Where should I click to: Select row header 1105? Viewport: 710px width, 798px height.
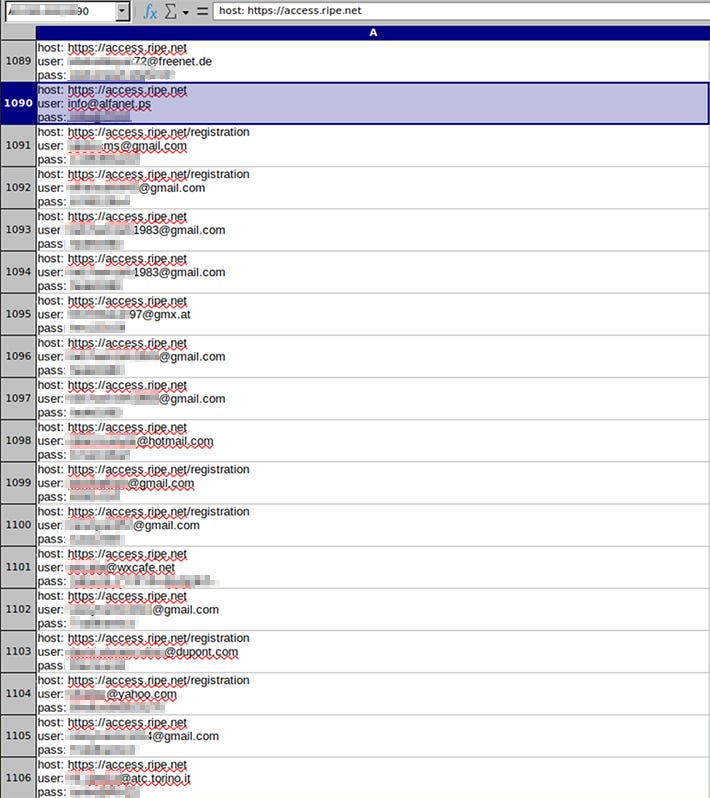18,736
